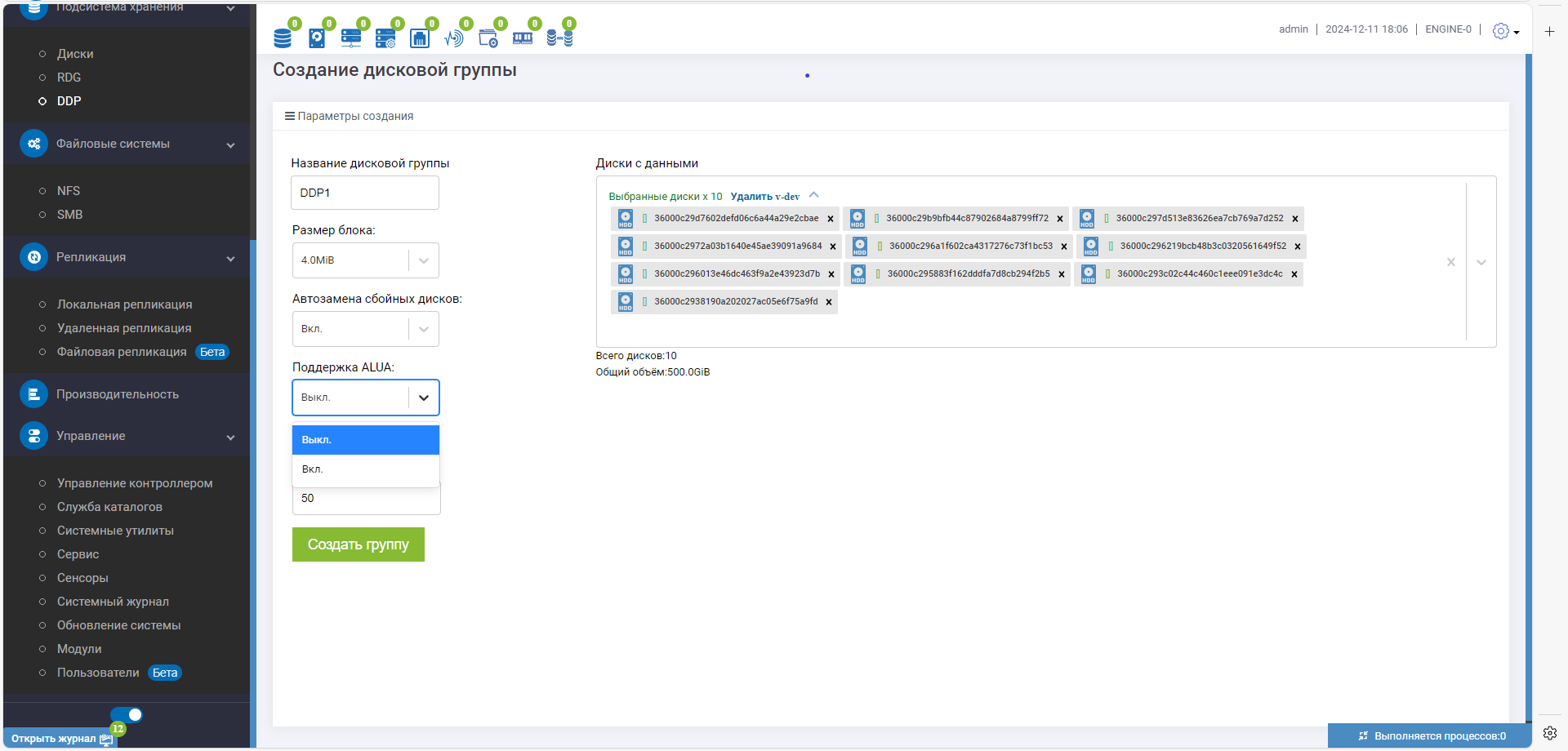Remove disk 36000c29d7602defd06c6a44a29e2cbae from selection
The width and height of the screenshot is (1568, 751).
[x=831, y=219]
